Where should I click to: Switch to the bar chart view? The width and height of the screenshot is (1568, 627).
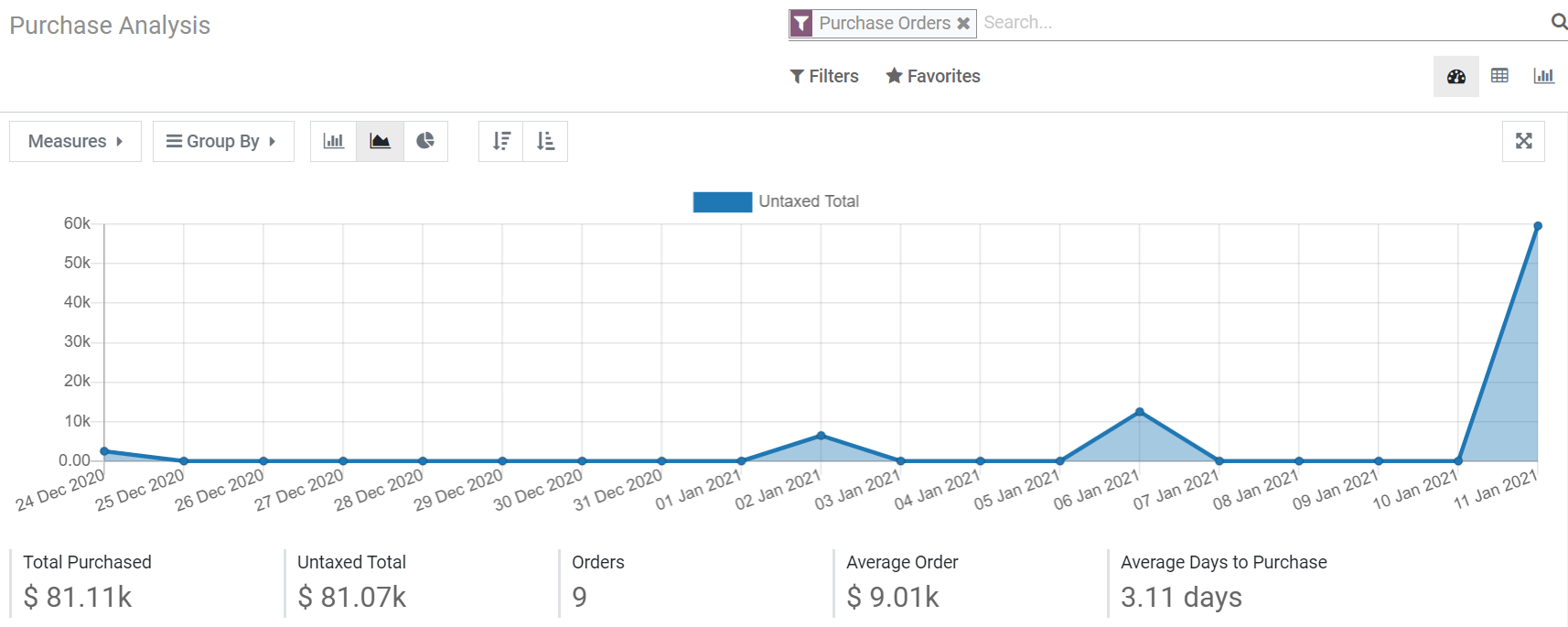[x=333, y=141]
